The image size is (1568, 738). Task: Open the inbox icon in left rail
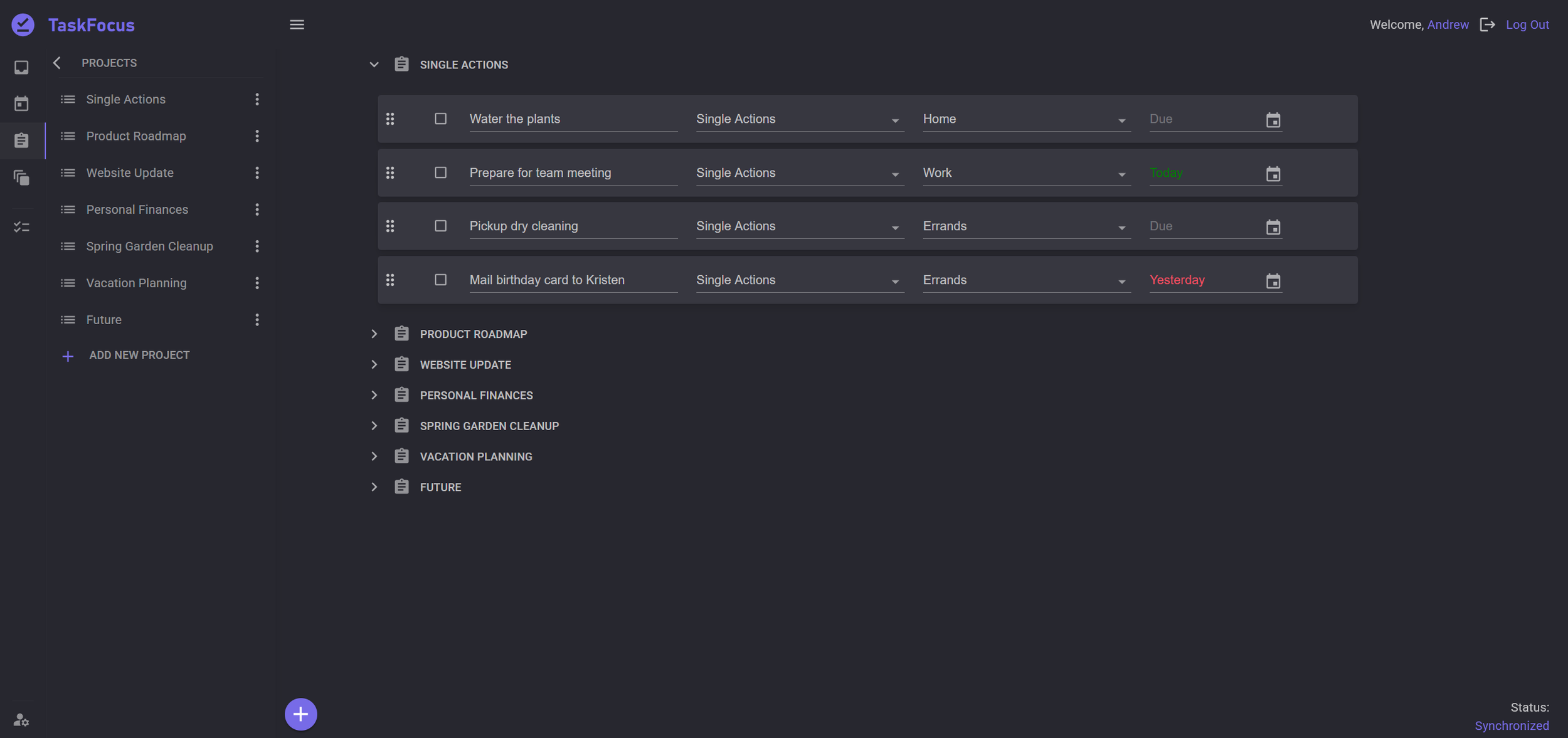21,67
